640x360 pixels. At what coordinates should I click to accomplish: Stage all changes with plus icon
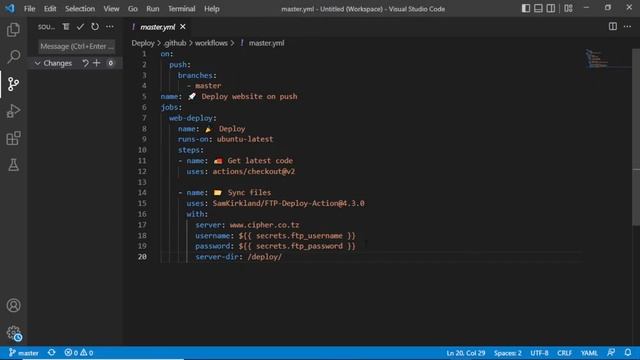coord(97,63)
